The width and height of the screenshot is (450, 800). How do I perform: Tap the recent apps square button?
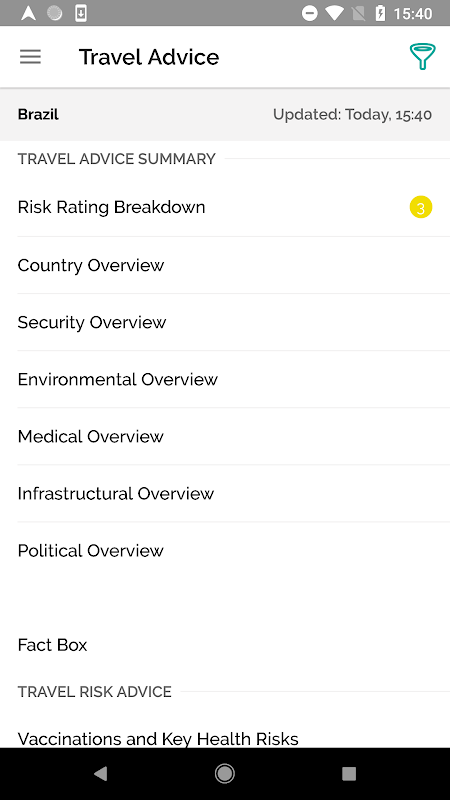tap(349, 774)
